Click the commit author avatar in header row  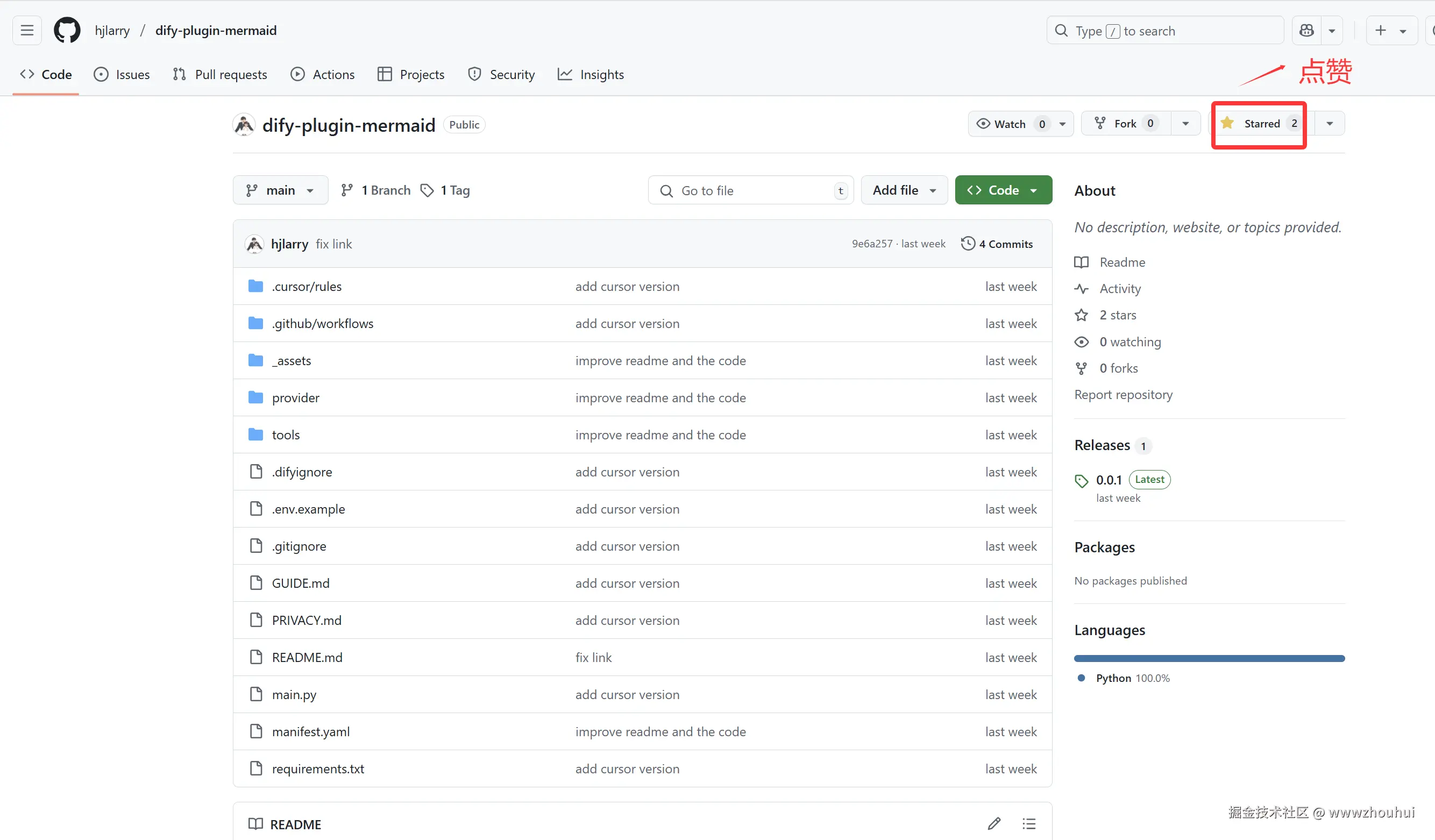[254, 244]
